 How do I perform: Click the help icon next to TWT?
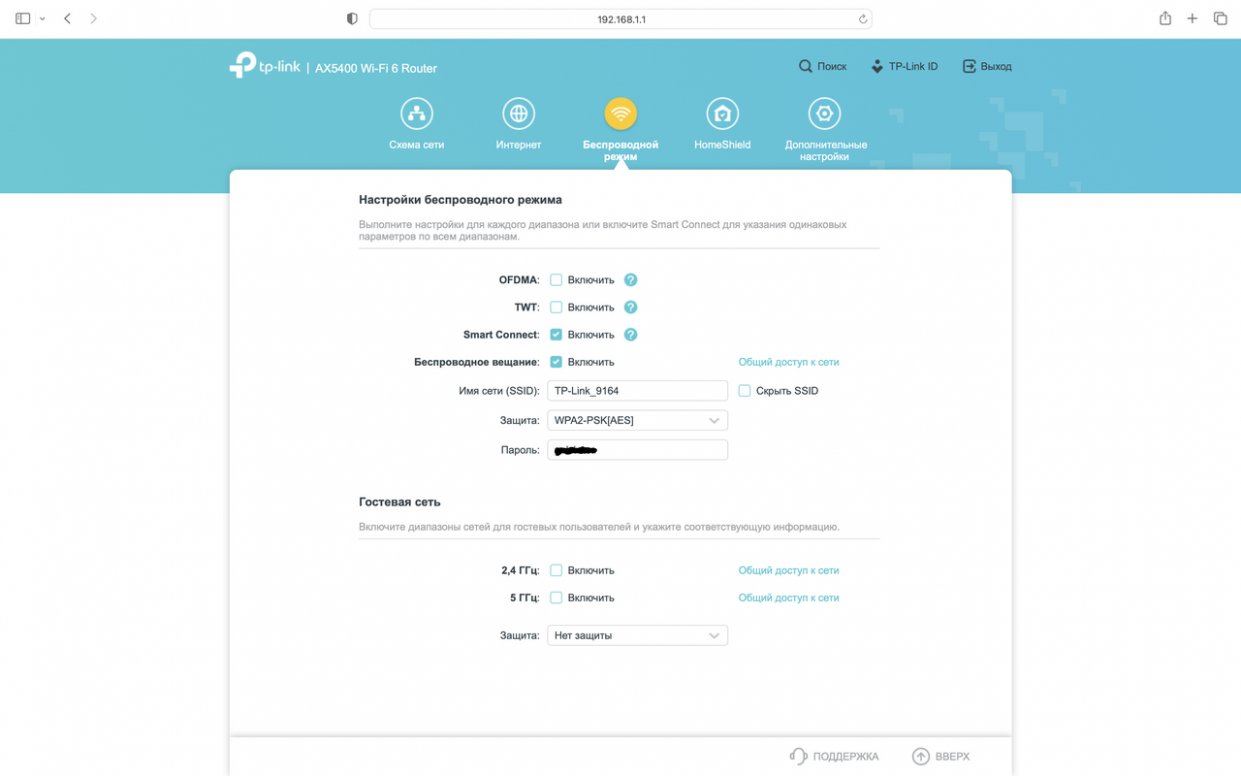tap(630, 307)
